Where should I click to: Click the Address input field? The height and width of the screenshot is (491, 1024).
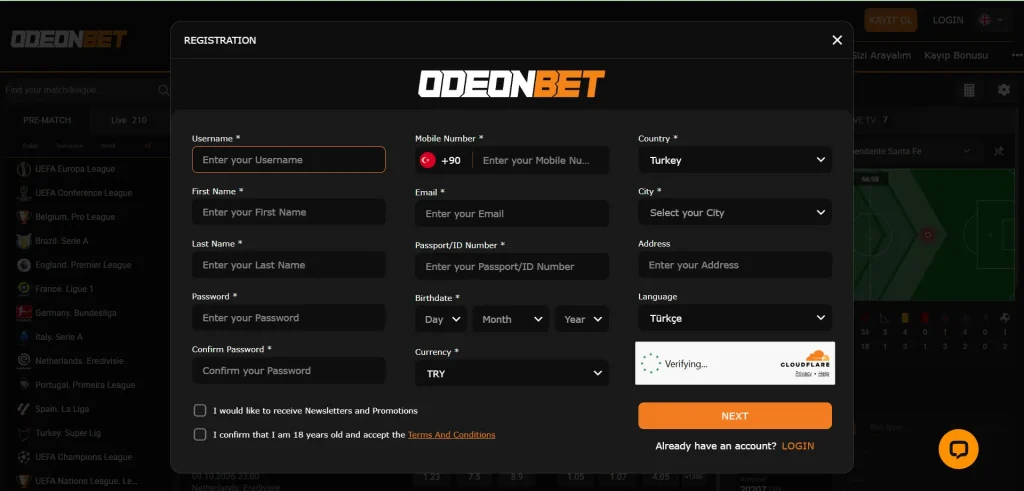tap(735, 265)
